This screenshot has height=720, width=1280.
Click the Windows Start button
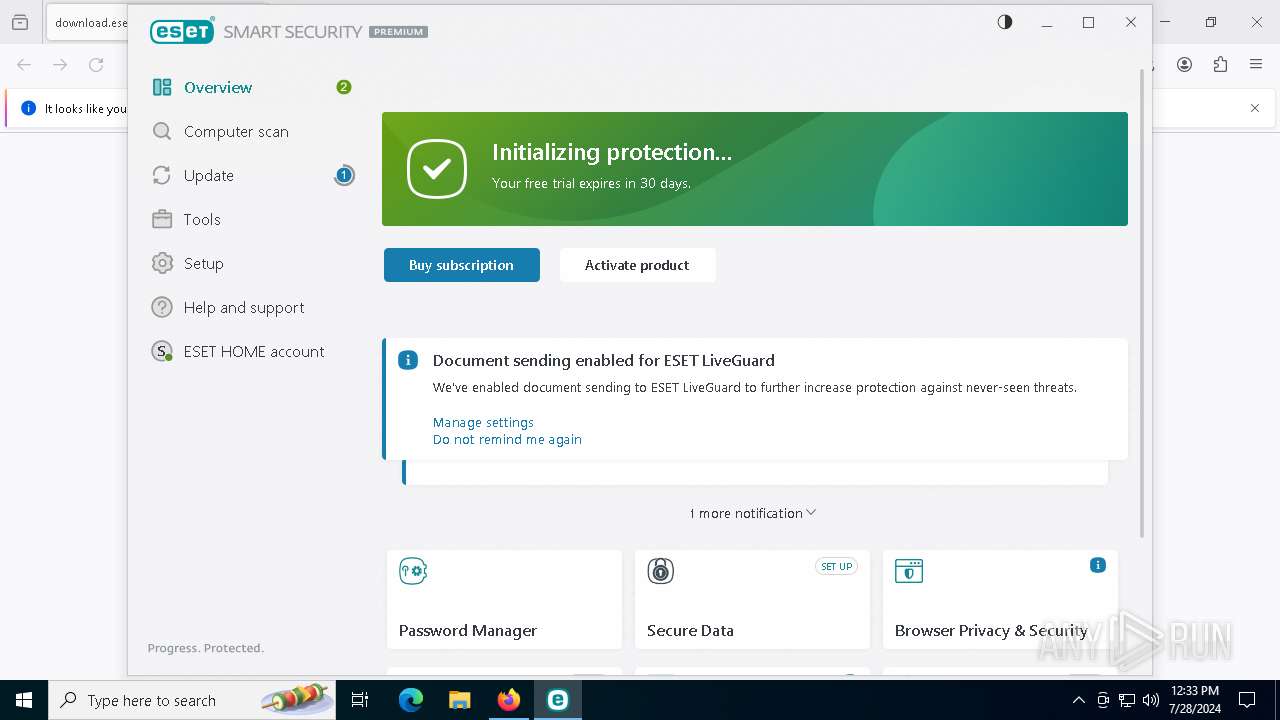pos(24,700)
